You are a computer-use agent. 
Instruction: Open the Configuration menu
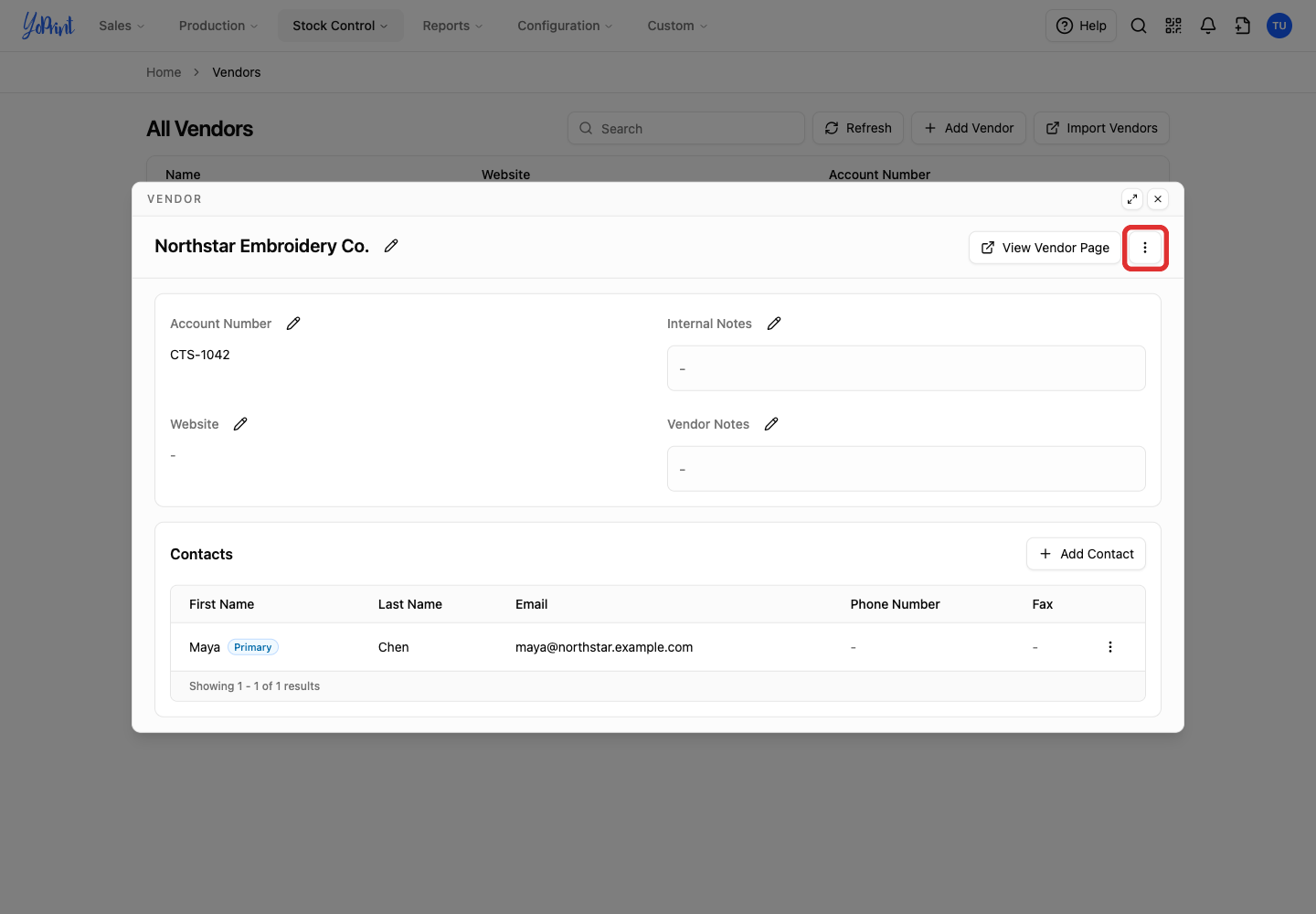coord(565,26)
